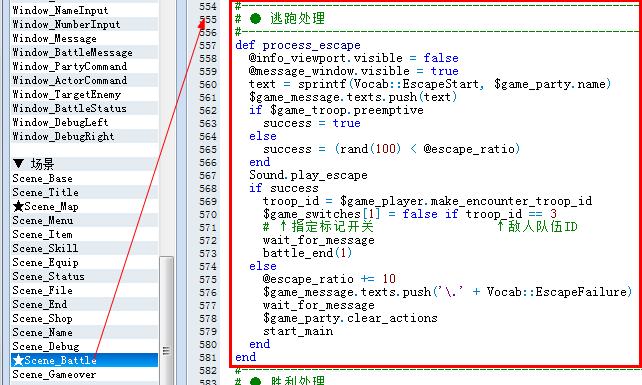The image size is (642, 385).
Task: Click '@escape_ratio += 10' code line
Action: (x=329, y=279)
